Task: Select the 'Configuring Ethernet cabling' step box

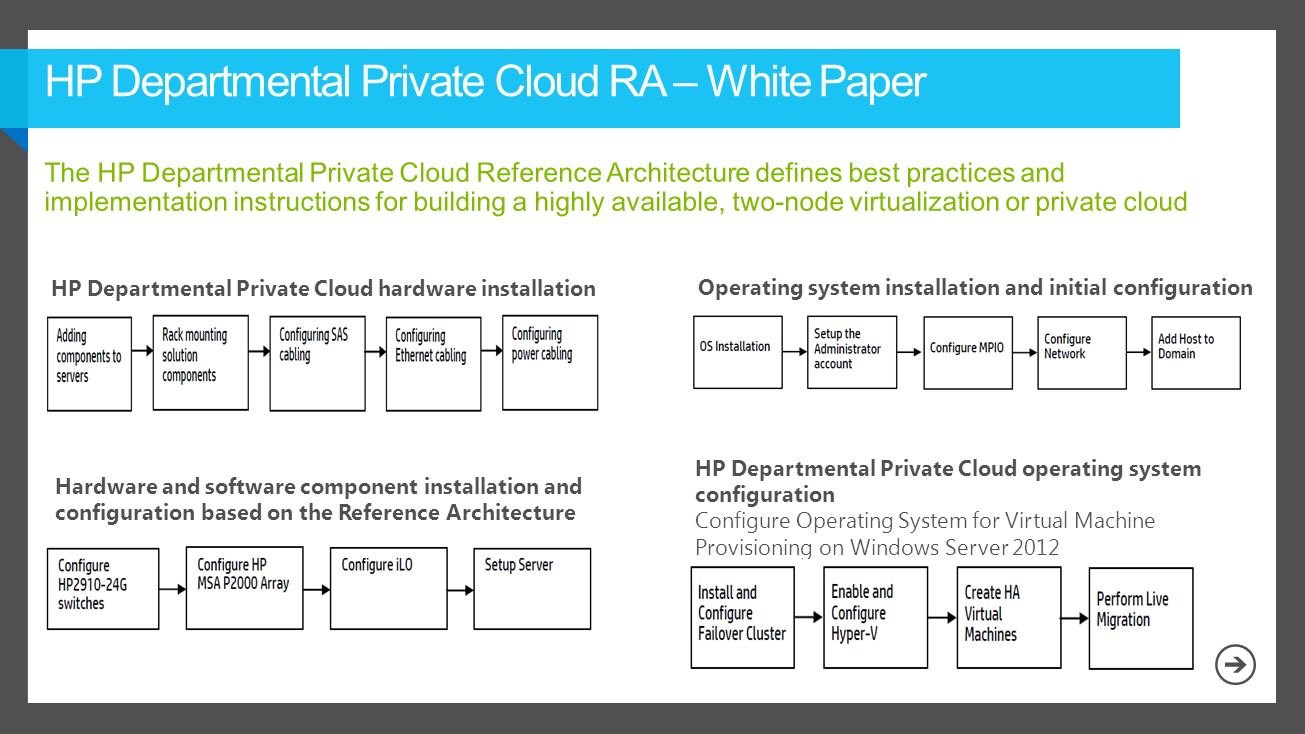Action: (433, 364)
